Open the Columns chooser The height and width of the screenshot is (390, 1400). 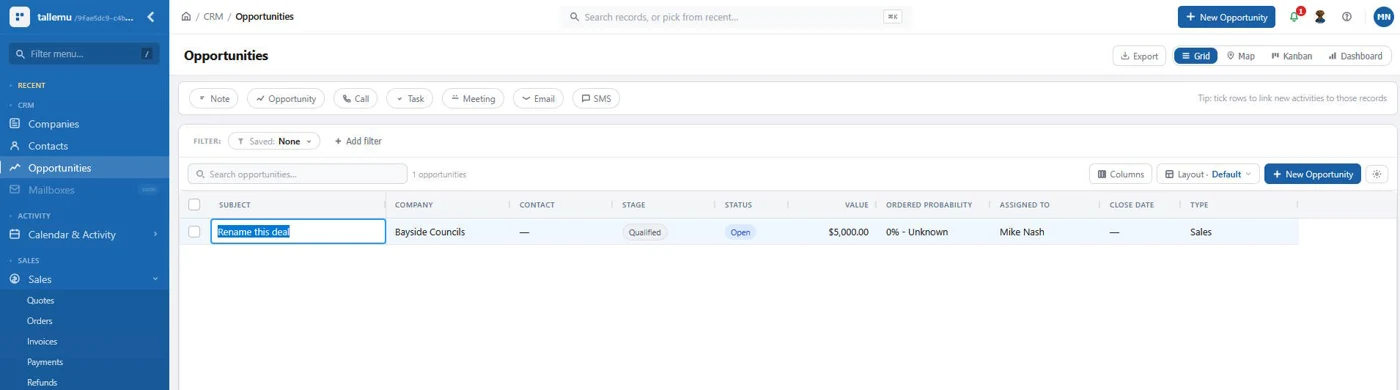pos(1120,174)
